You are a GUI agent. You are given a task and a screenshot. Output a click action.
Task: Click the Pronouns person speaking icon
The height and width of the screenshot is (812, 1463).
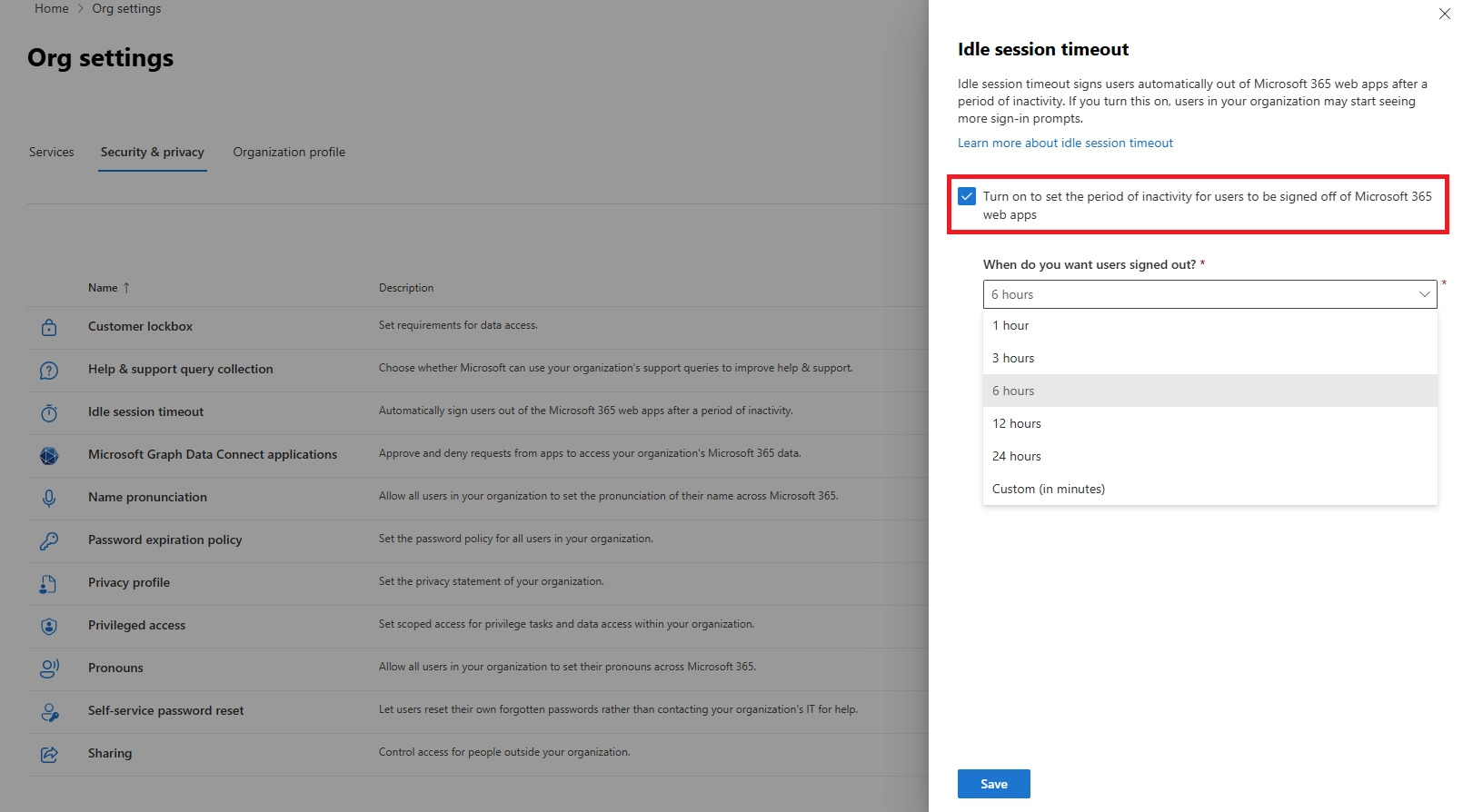(x=49, y=668)
